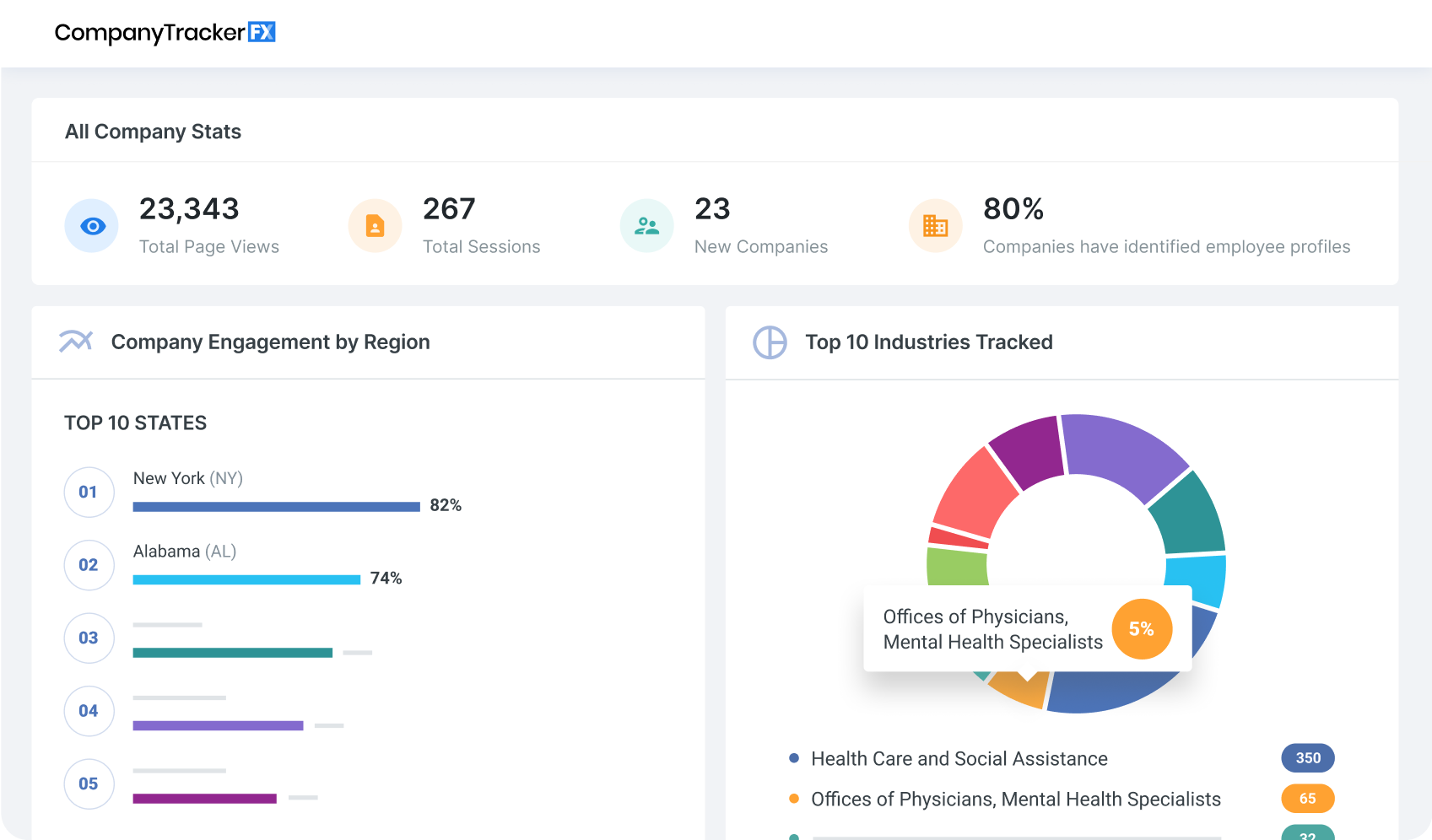Click Alabama's 74% progress bar
Screen dimensions: 1432x840
245,579
